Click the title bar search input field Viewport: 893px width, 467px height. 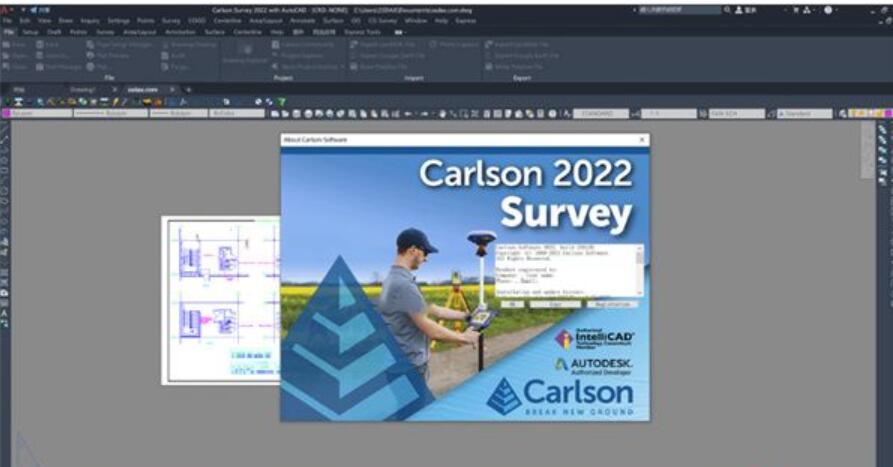pyautogui.click(x=679, y=10)
